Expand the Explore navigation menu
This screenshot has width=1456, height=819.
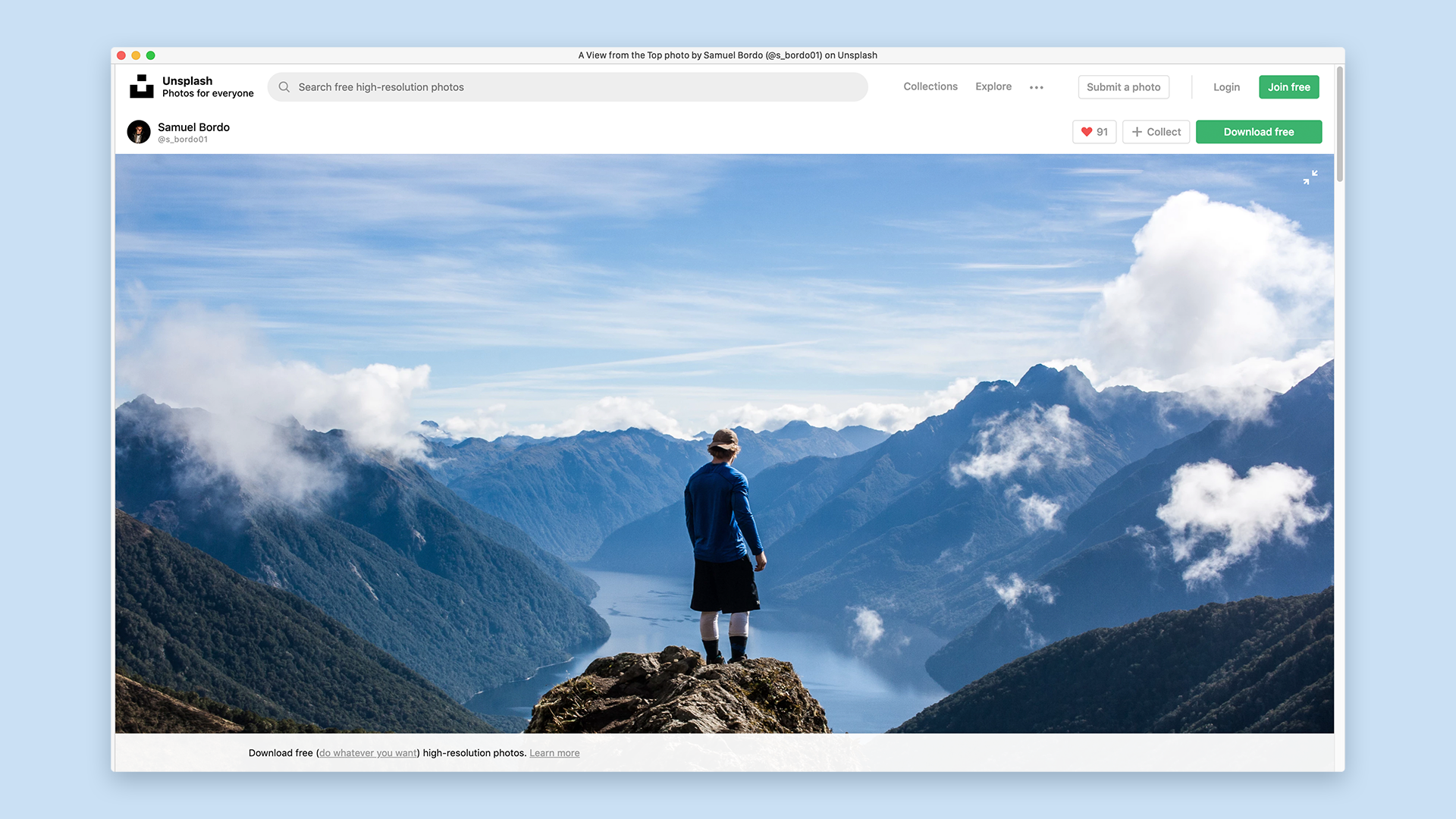click(993, 86)
